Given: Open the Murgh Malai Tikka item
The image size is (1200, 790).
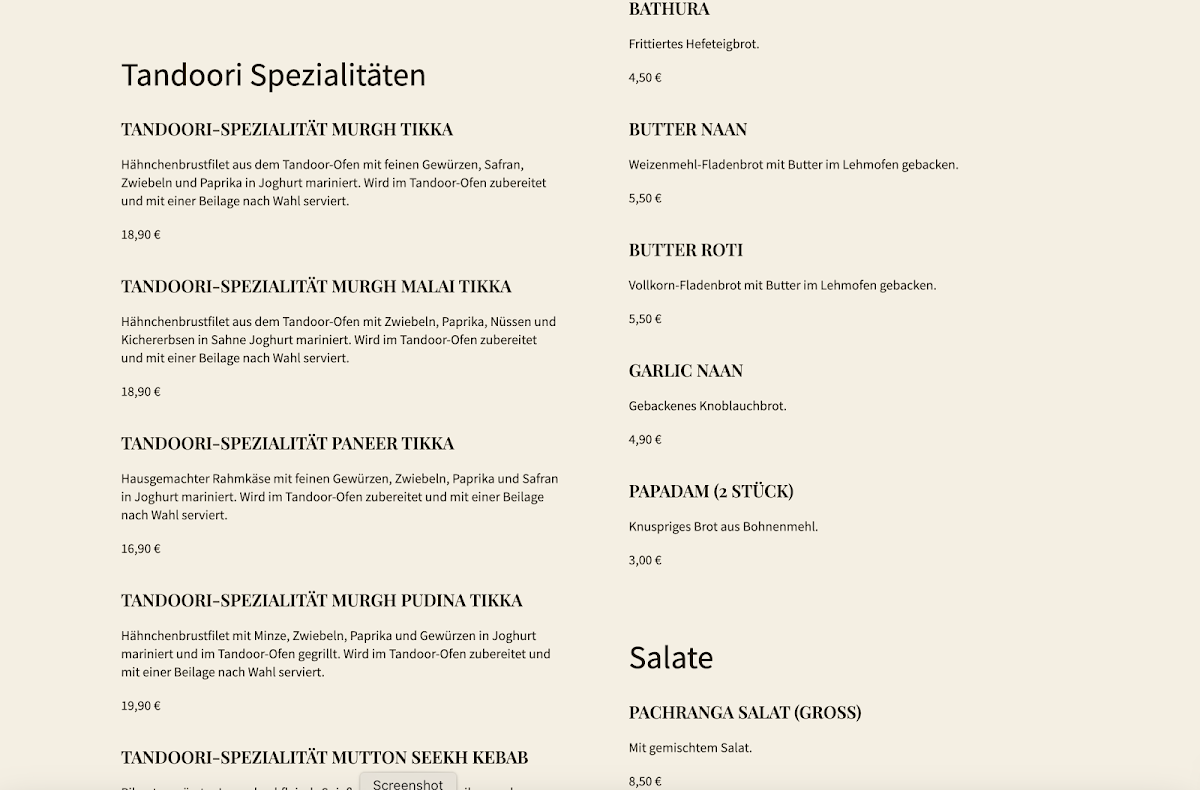Looking at the screenshot, I should (x=316, y=286).
